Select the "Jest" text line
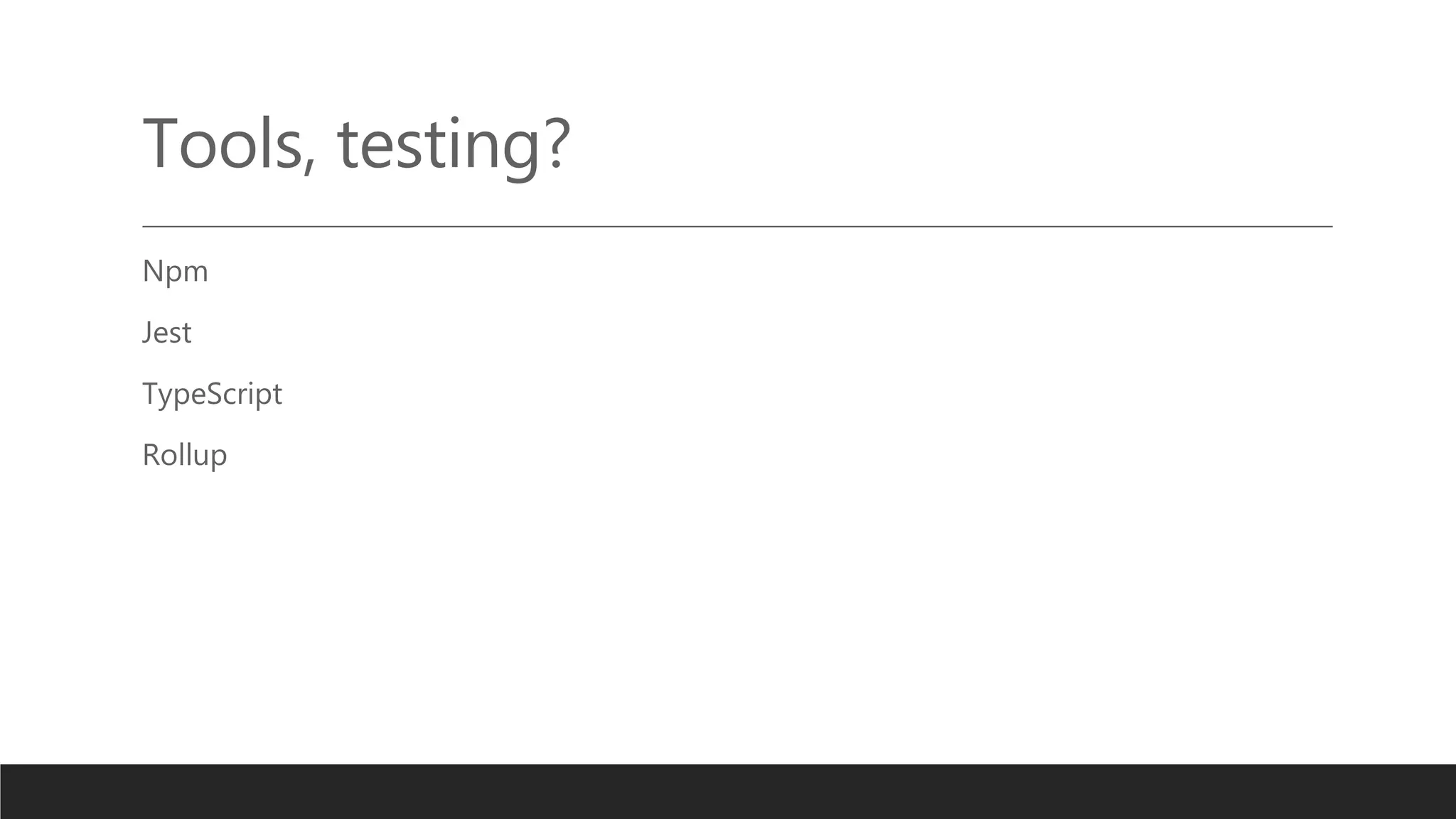 click(x=166, y=333)
